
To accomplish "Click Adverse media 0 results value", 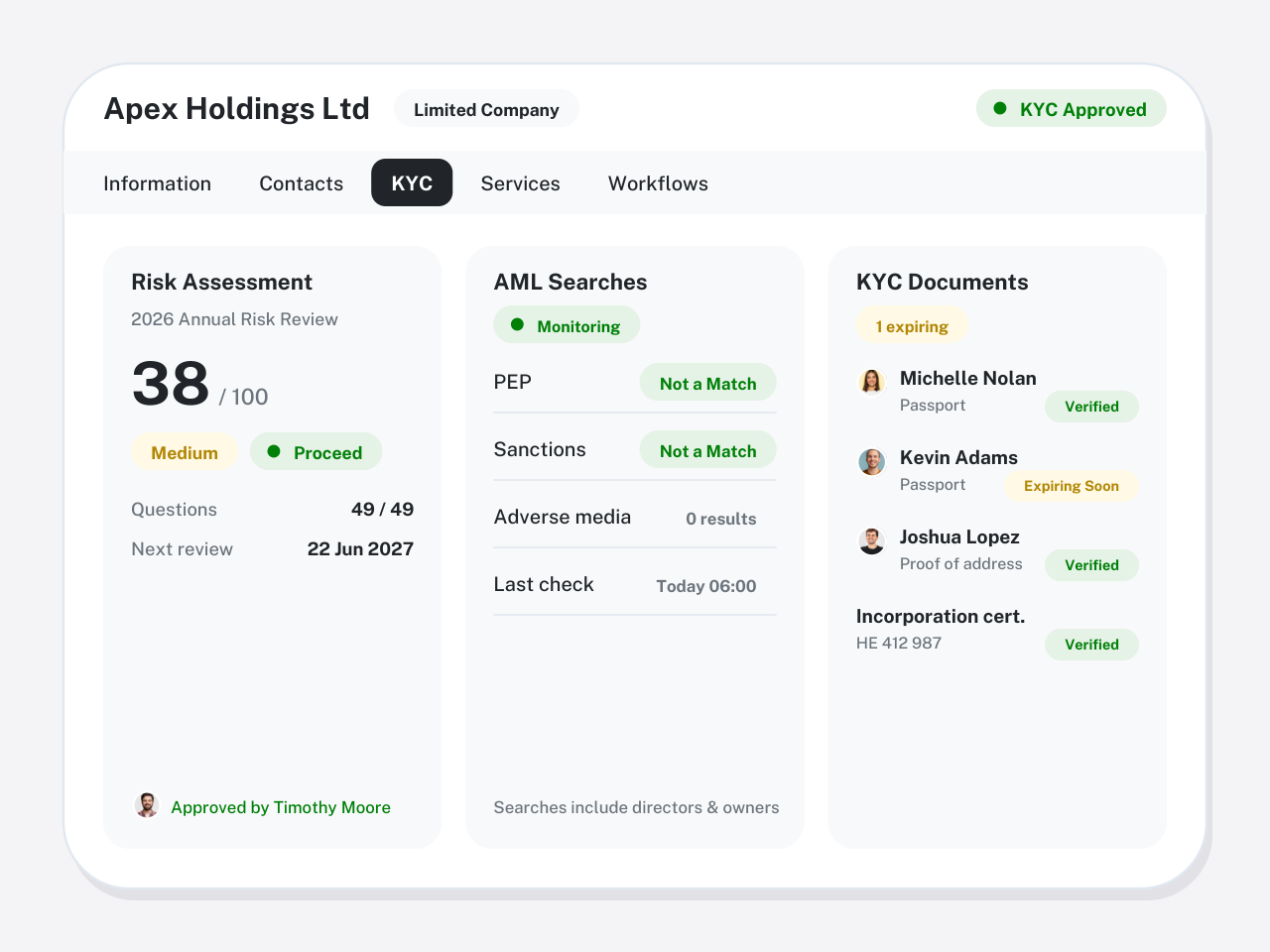I will tap(720, 519).
